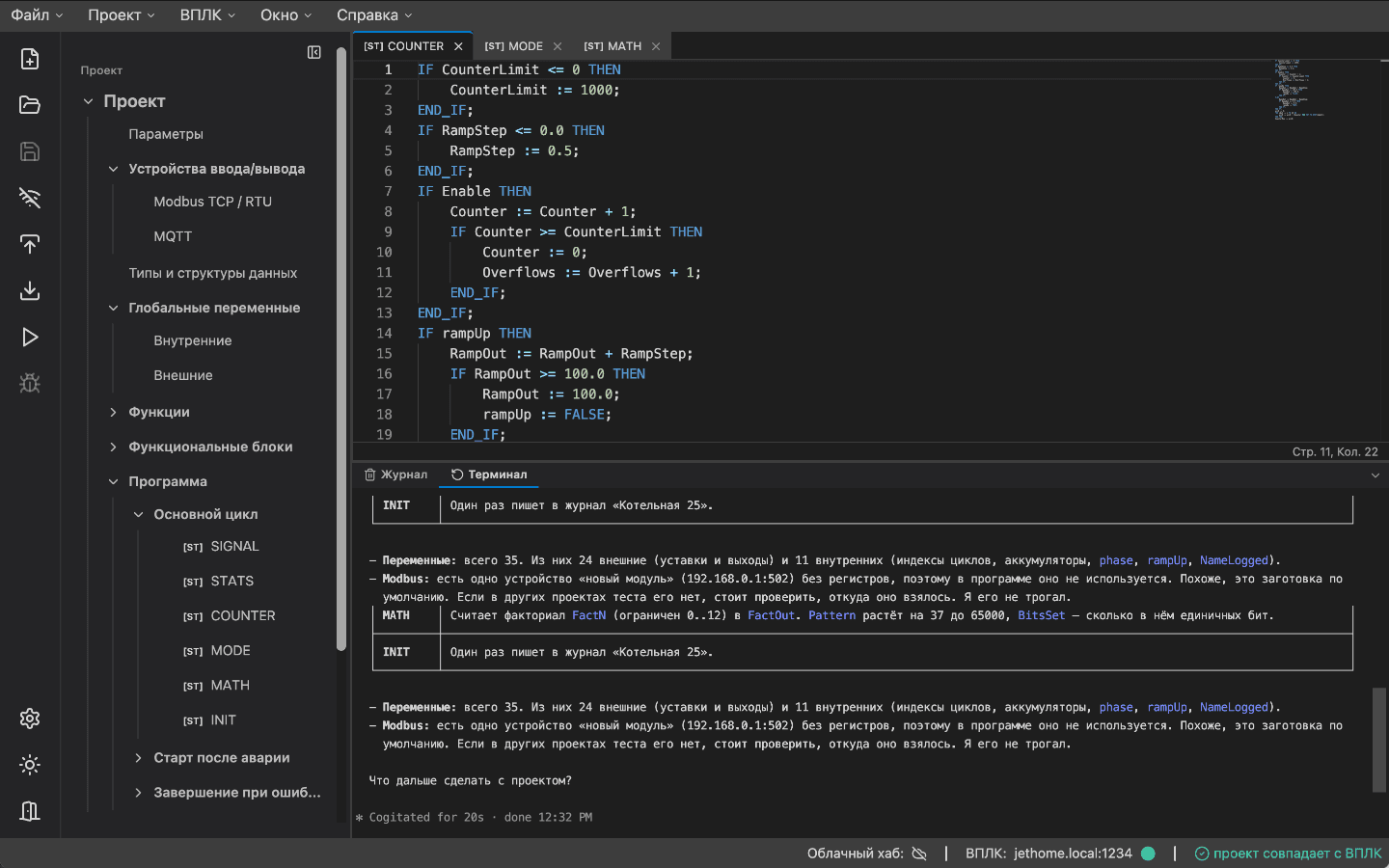Open the debugger bug icon
Image resolution: width=1389 pixels, height=868 pixels.
pos(30,383)
